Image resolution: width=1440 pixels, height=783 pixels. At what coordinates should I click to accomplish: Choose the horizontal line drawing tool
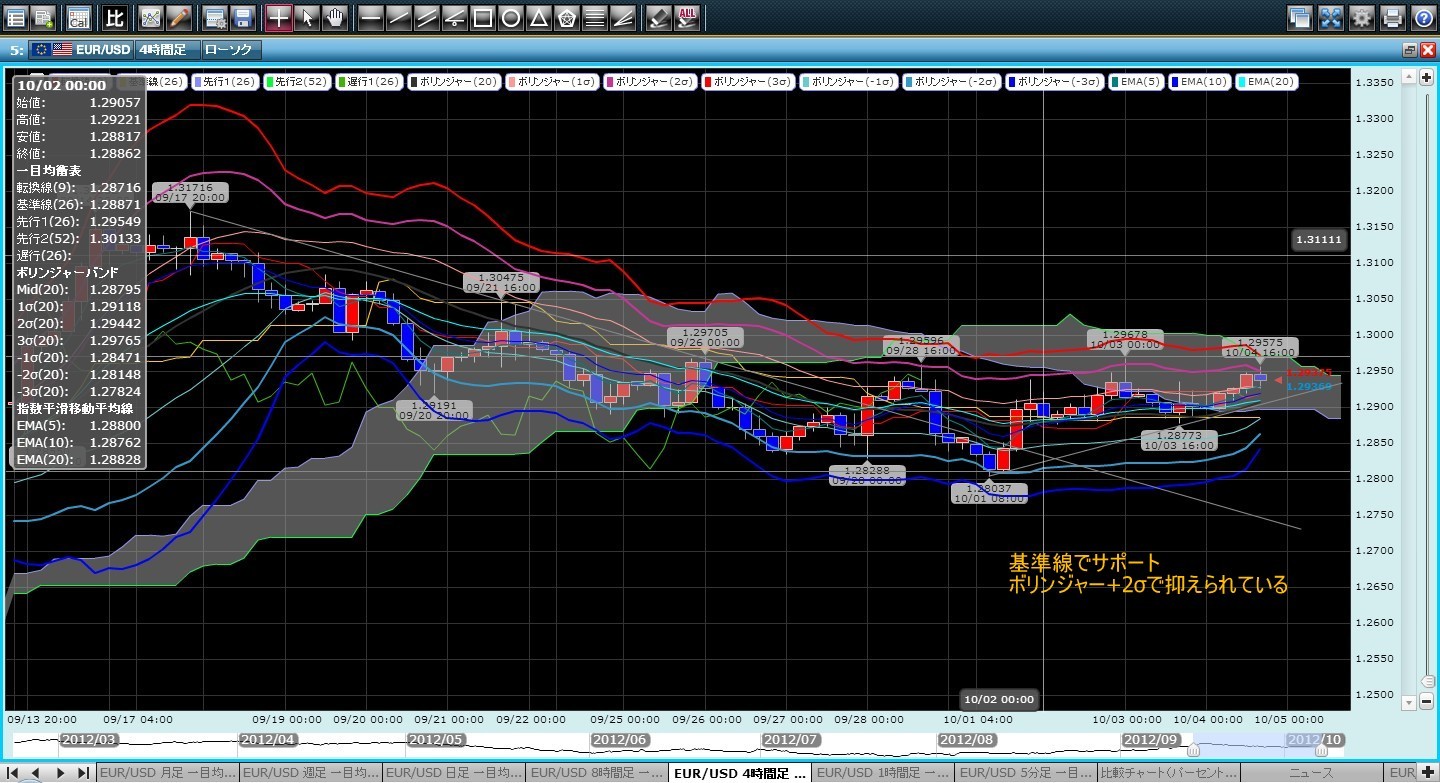370,17
